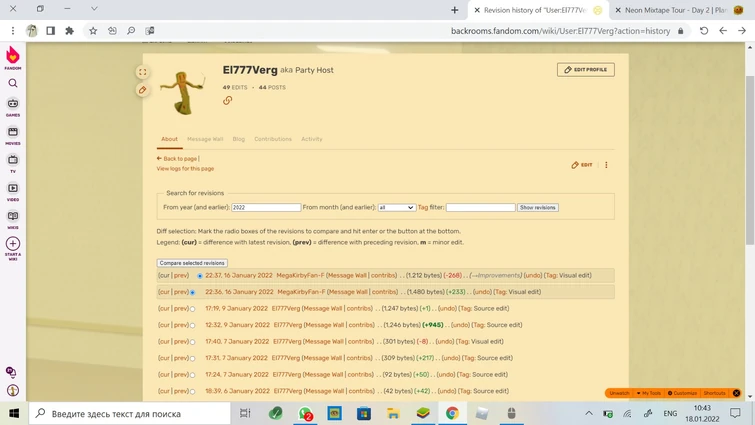
Task: Select radio for 12:32, 9 January 2022 revision
Action: coord(193,325)
